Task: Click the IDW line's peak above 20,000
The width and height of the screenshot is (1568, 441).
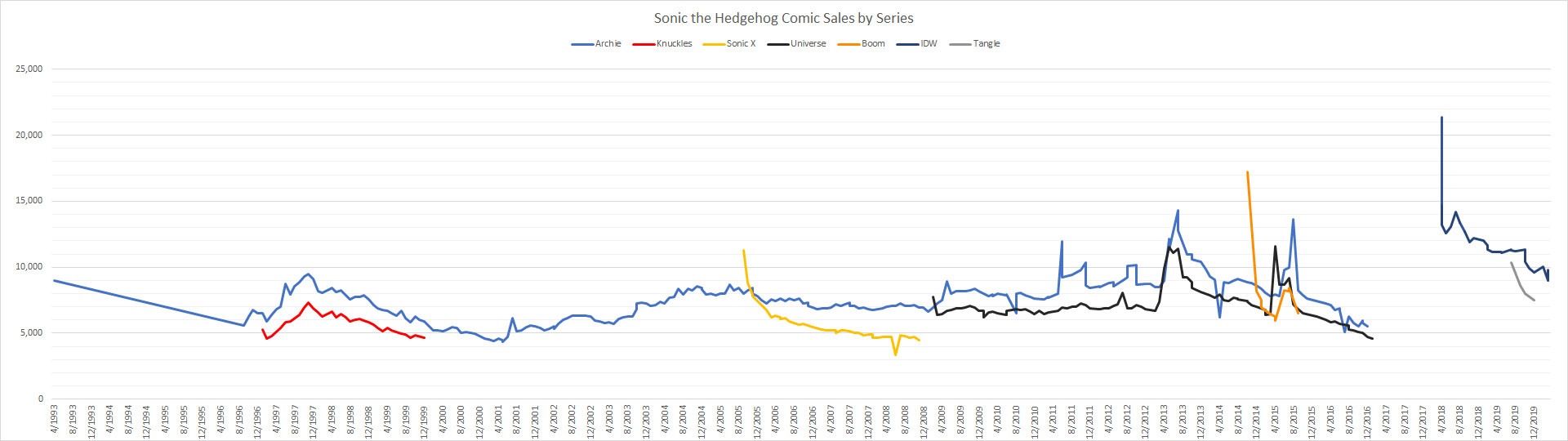Action: pyautogui.click(x=1441, y=118)
